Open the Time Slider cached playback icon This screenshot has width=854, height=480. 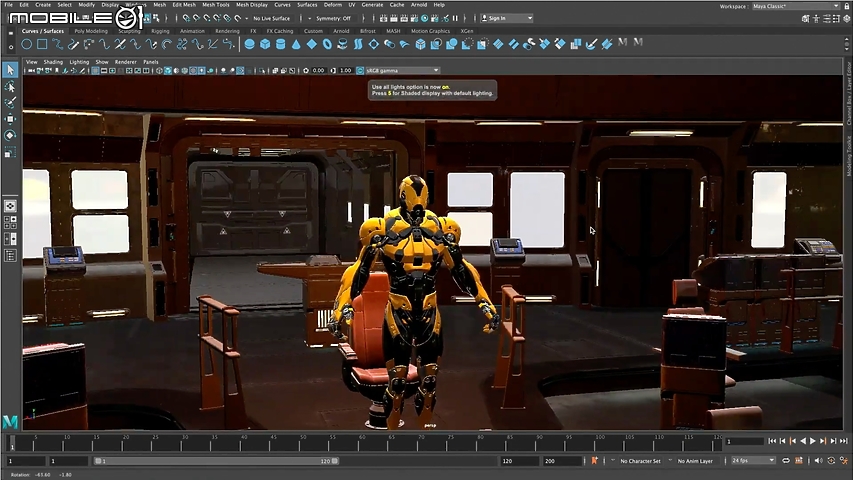click(798, 461)
